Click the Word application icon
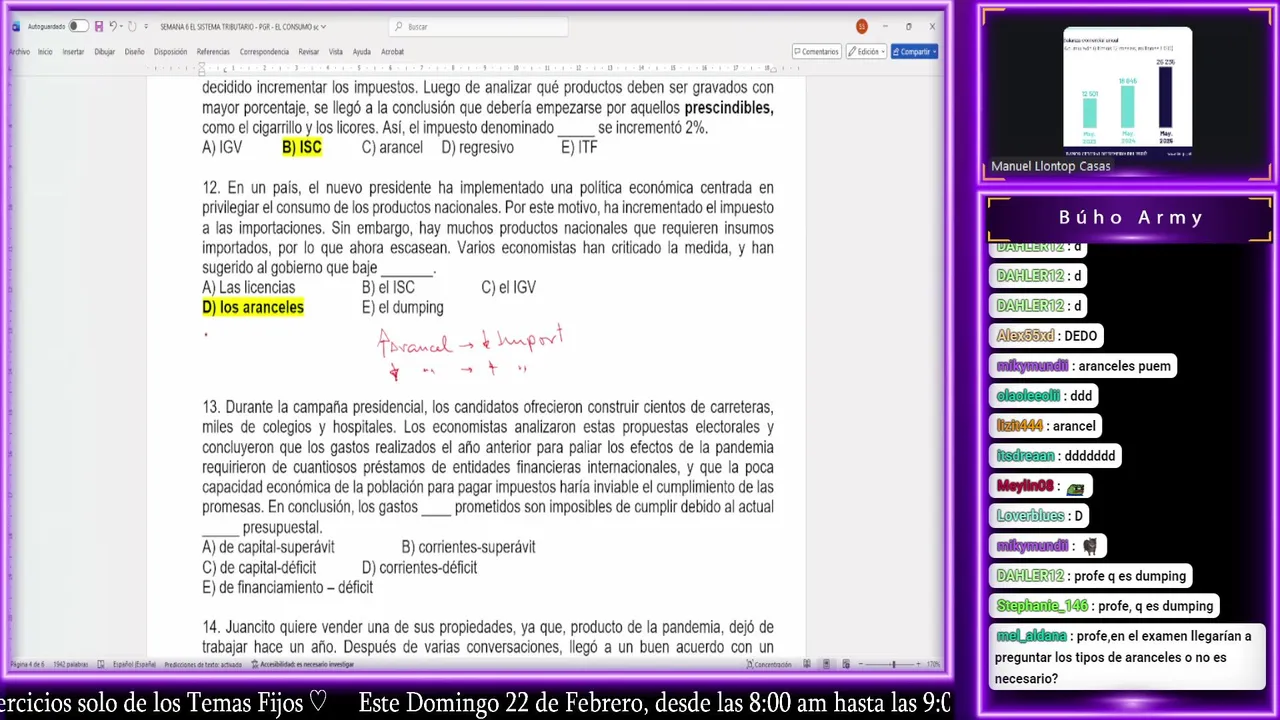Viewport: 1280px width, 720px height. tap(16, 26)
